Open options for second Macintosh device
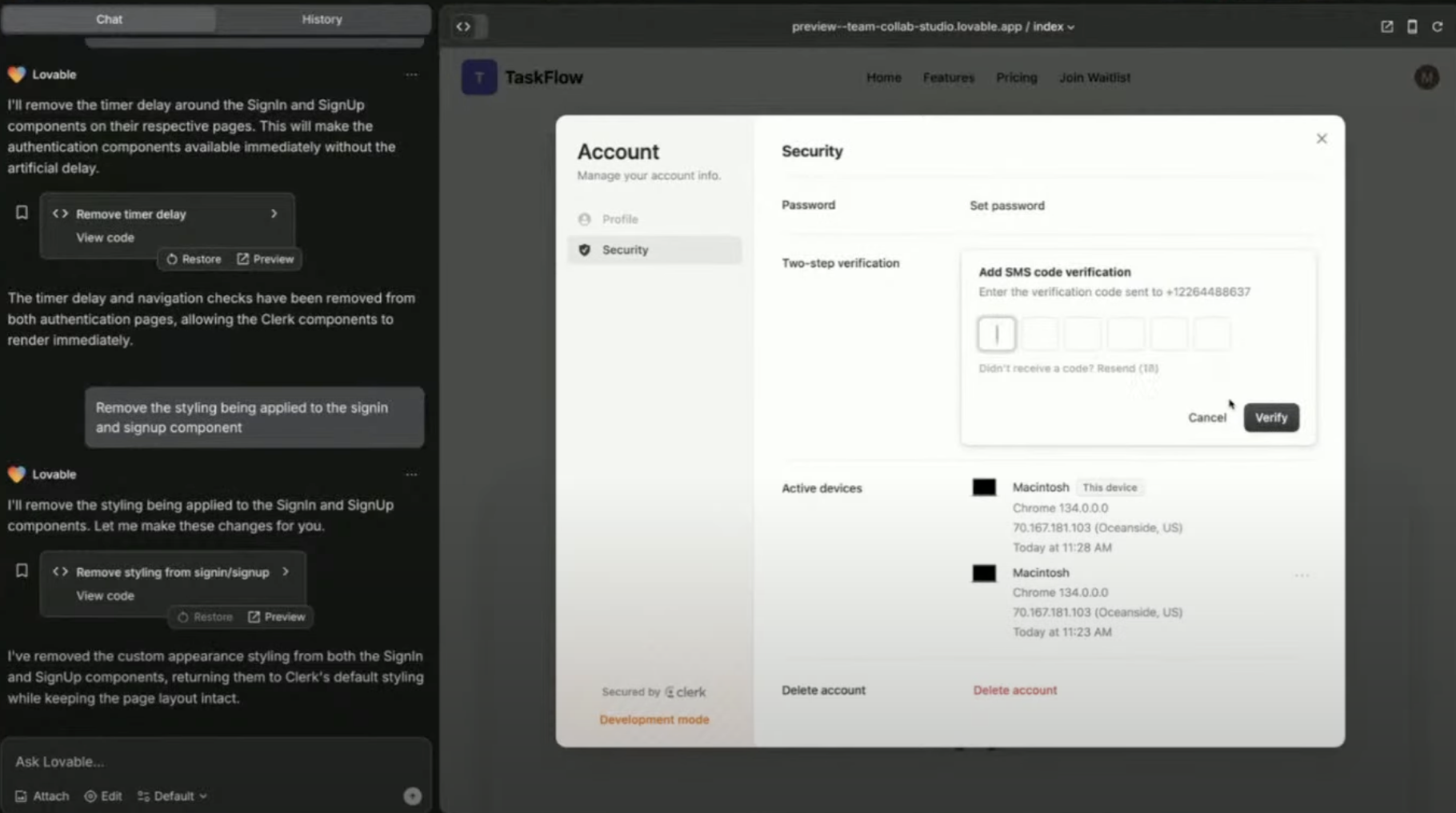This screenshot has height=813, width=1456. point(1302,575)
